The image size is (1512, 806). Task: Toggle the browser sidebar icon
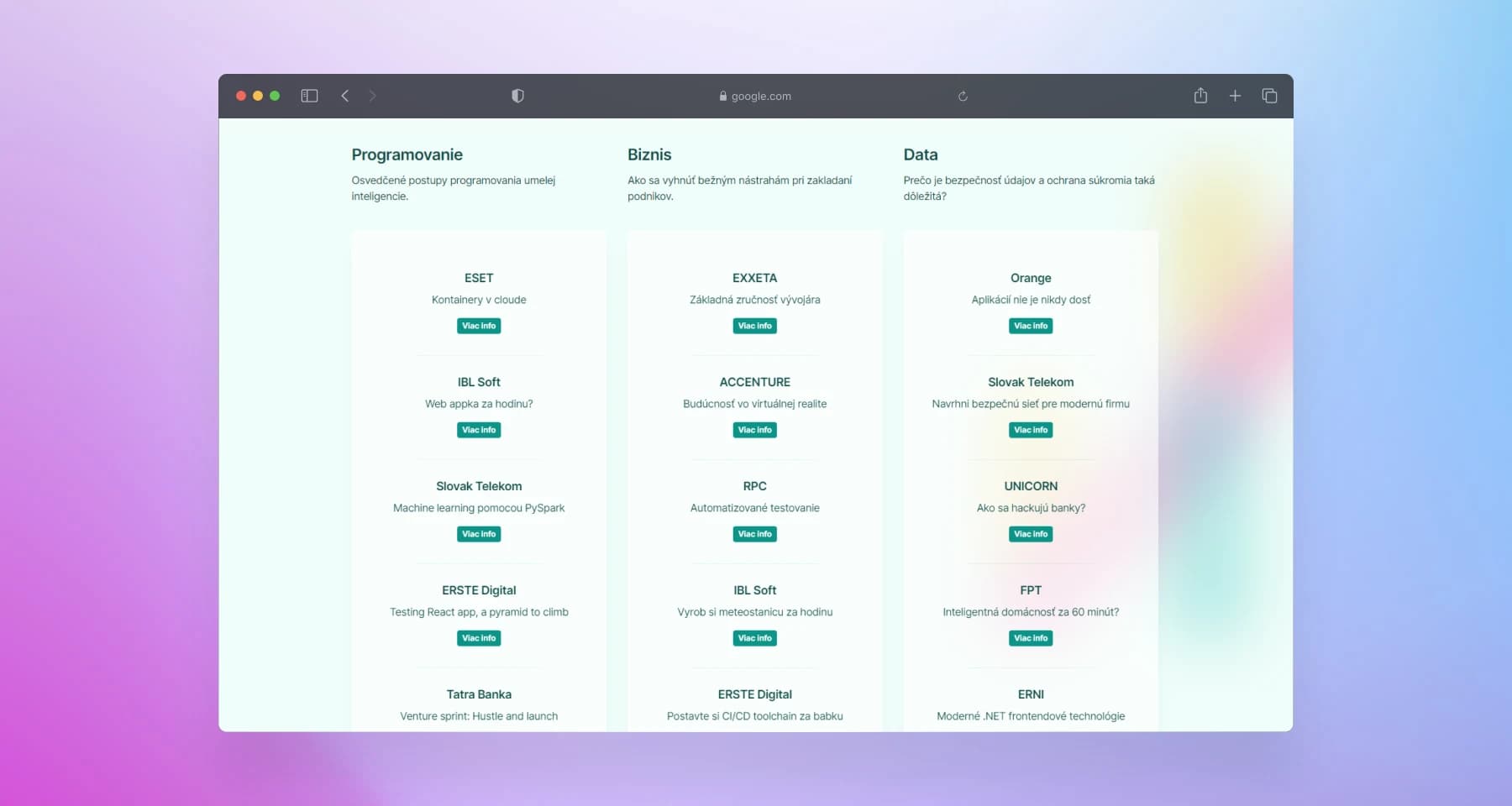[x=309, y=96]
